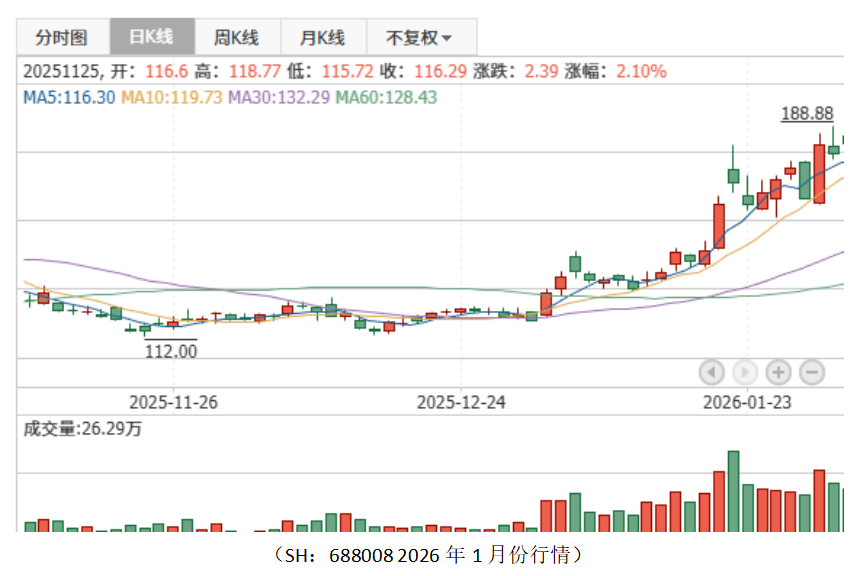
Task: Show the 月K线 monthly chart tab
Action: point(322,38)
